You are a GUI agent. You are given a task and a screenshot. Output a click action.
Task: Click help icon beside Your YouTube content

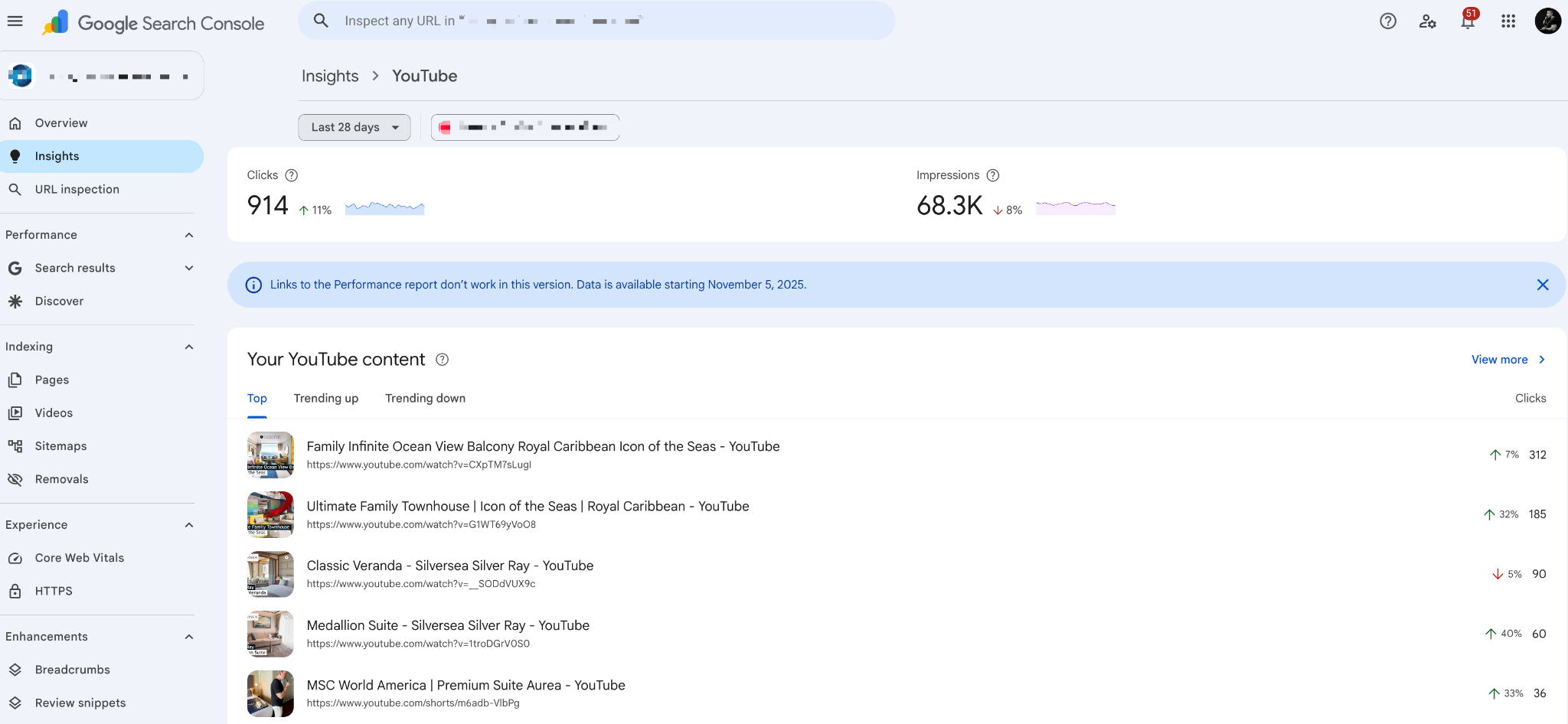(443, 360)
